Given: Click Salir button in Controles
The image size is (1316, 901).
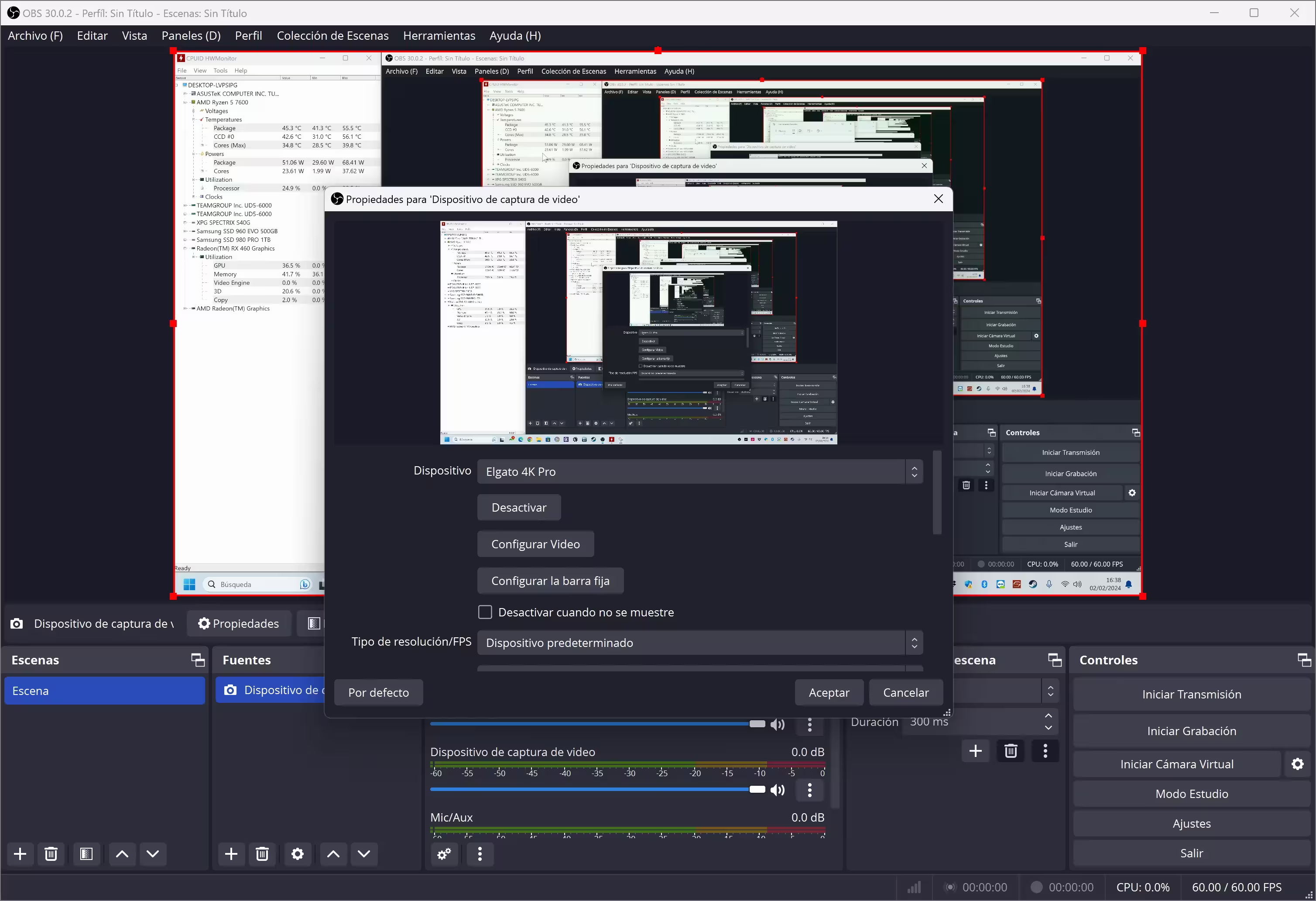Looking at the screenshot, I should click(x=1192, y=853).
